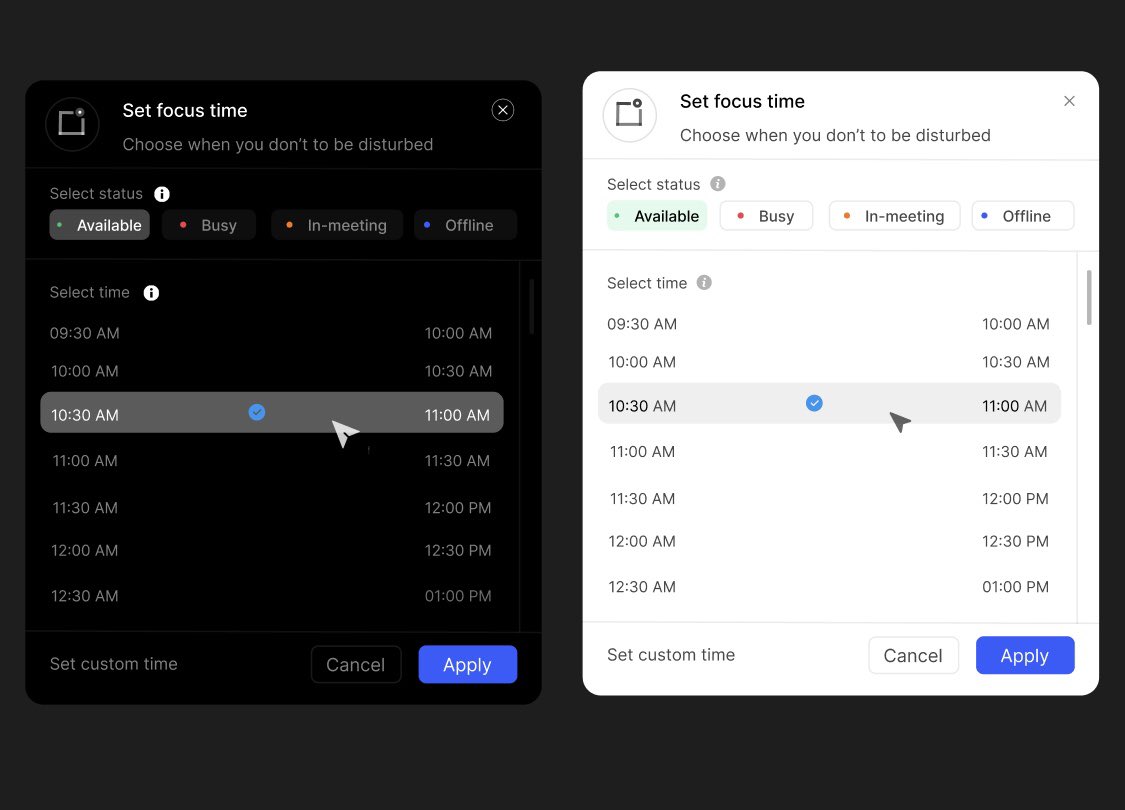
Task: Click blue checkmark on 10:30 AM row, light dialog
Action: [x=814, y=403]
